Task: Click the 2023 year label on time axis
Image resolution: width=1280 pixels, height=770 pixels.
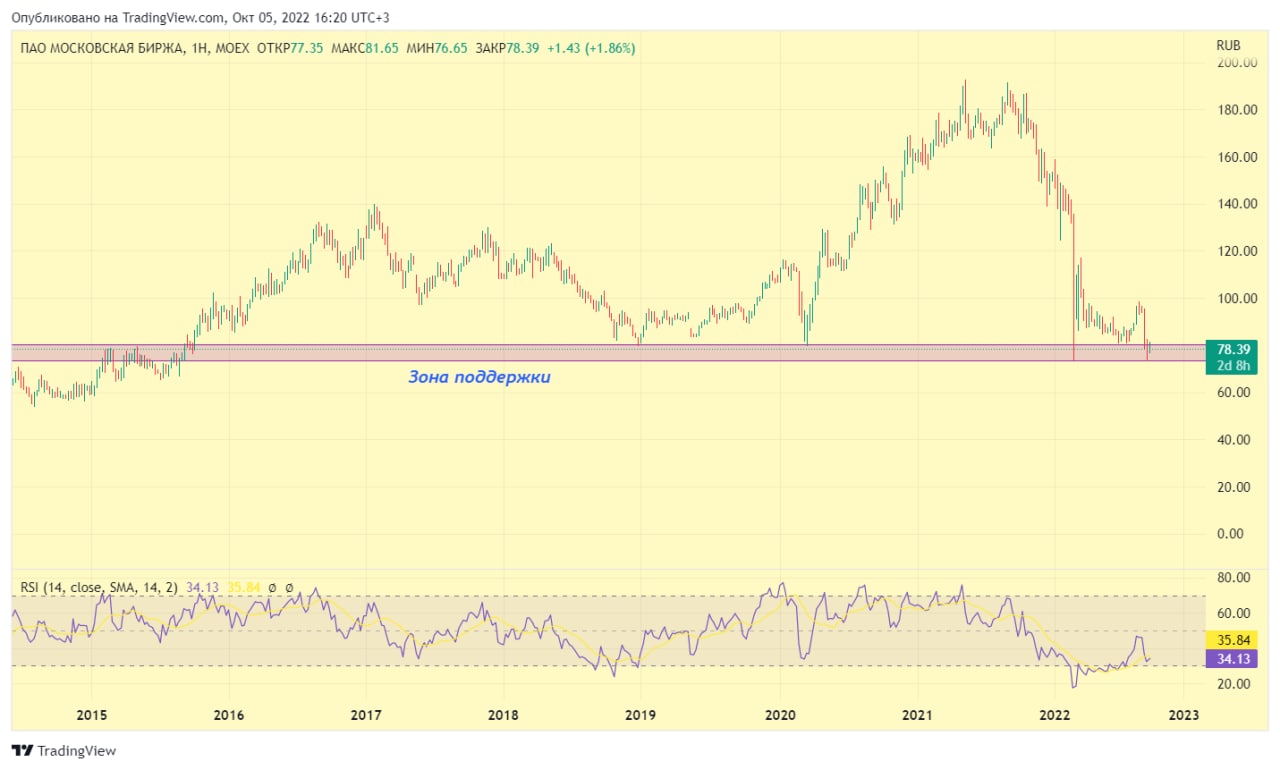Action: click(1182, 715)
